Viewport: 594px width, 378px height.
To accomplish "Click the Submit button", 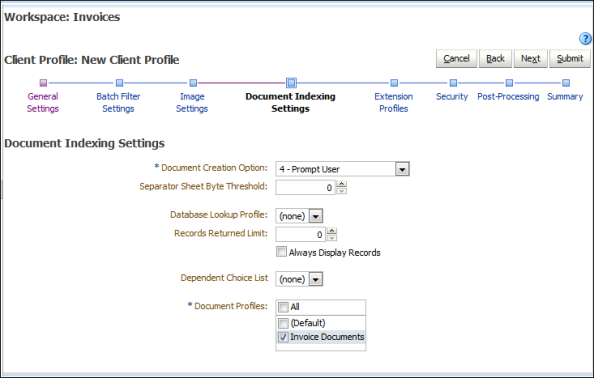I will click(570, 59).
